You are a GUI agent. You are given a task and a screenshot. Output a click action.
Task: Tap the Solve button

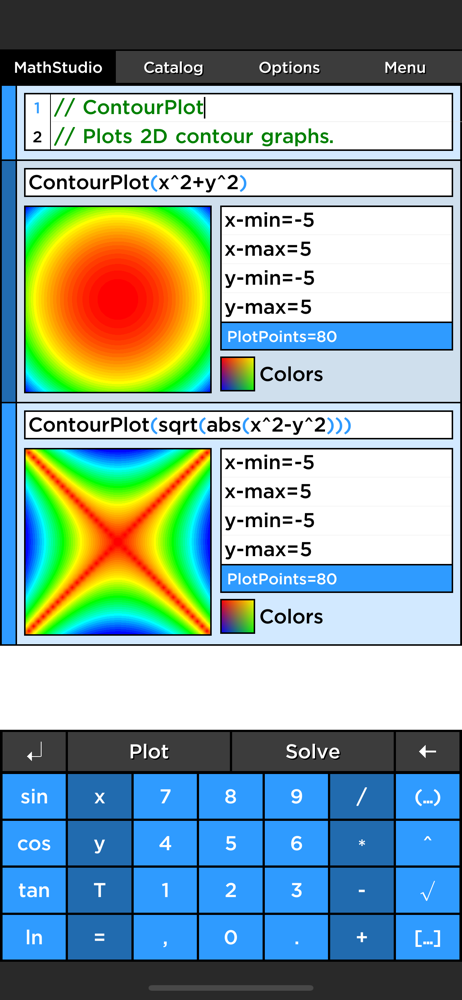tap(313, 752)
